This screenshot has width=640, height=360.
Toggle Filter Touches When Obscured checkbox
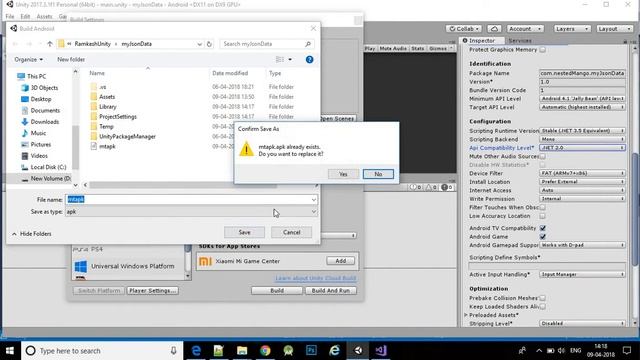coord(542,207)
